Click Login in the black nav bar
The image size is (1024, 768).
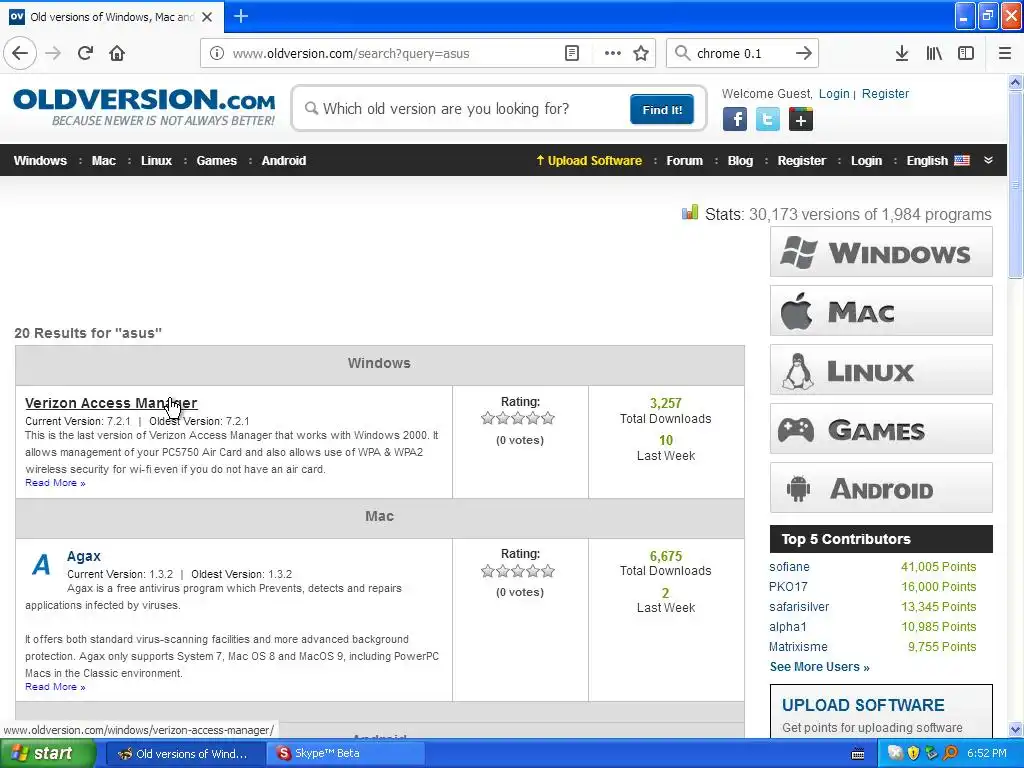tap(867, 161)
